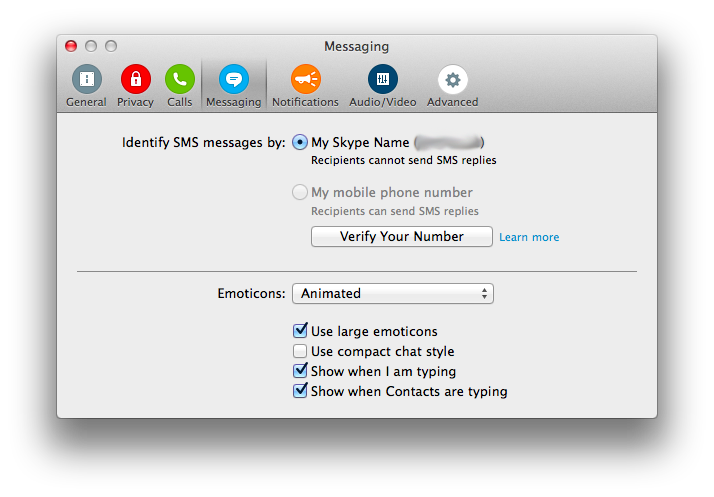Viewport: 714px width, 497px height.
Task: Close the Messaging preferences window
Action: pos(71,46)
